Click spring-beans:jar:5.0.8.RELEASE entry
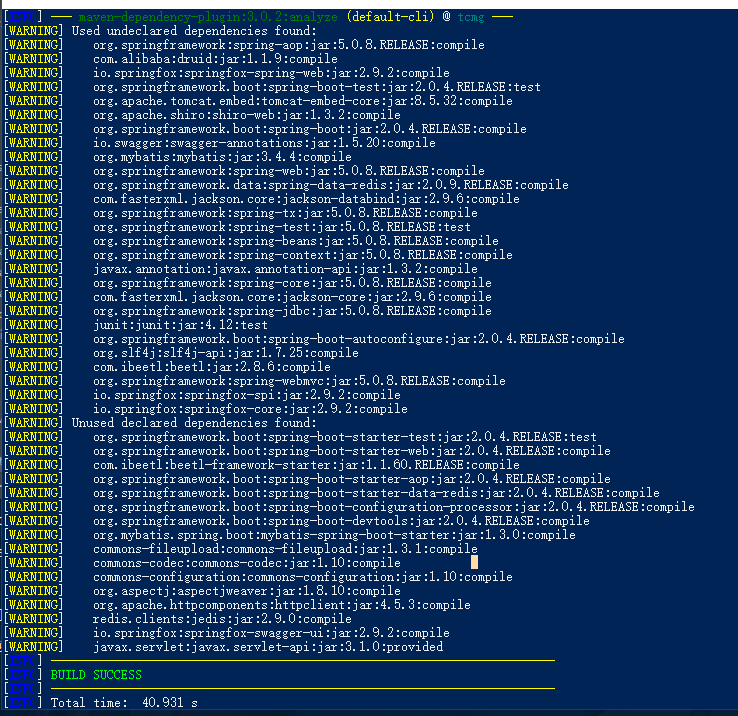This screenshot has height=716, width=738. point(296,241)
